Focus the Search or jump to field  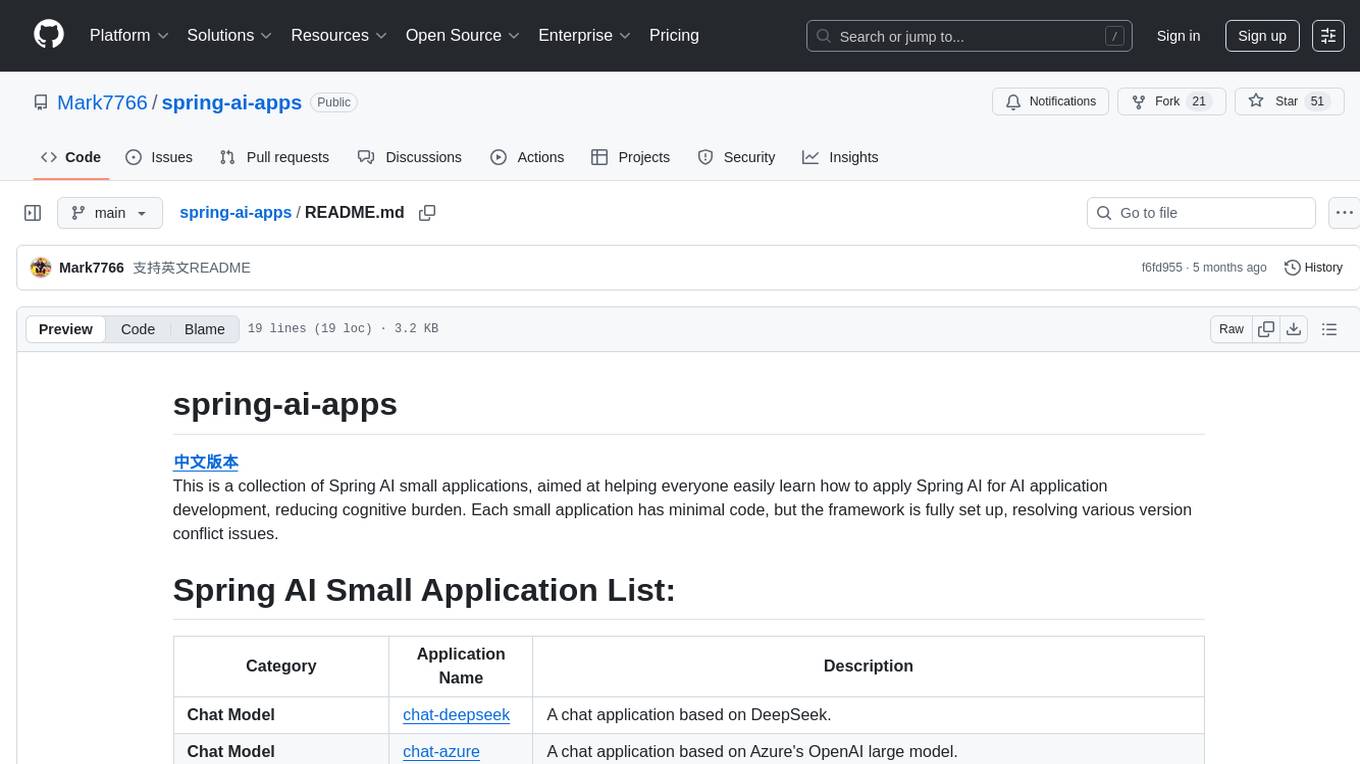click(969, 36)
